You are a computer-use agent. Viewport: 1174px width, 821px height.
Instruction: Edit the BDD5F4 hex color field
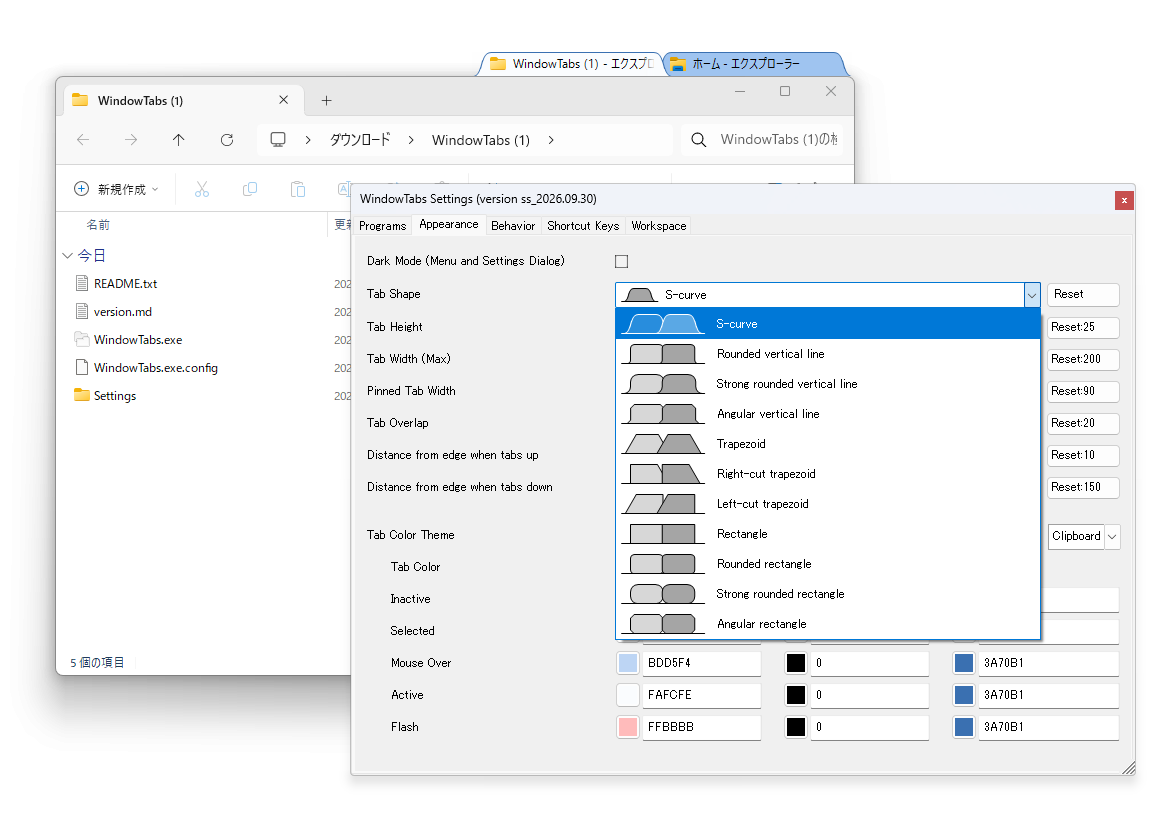(702, 663)
